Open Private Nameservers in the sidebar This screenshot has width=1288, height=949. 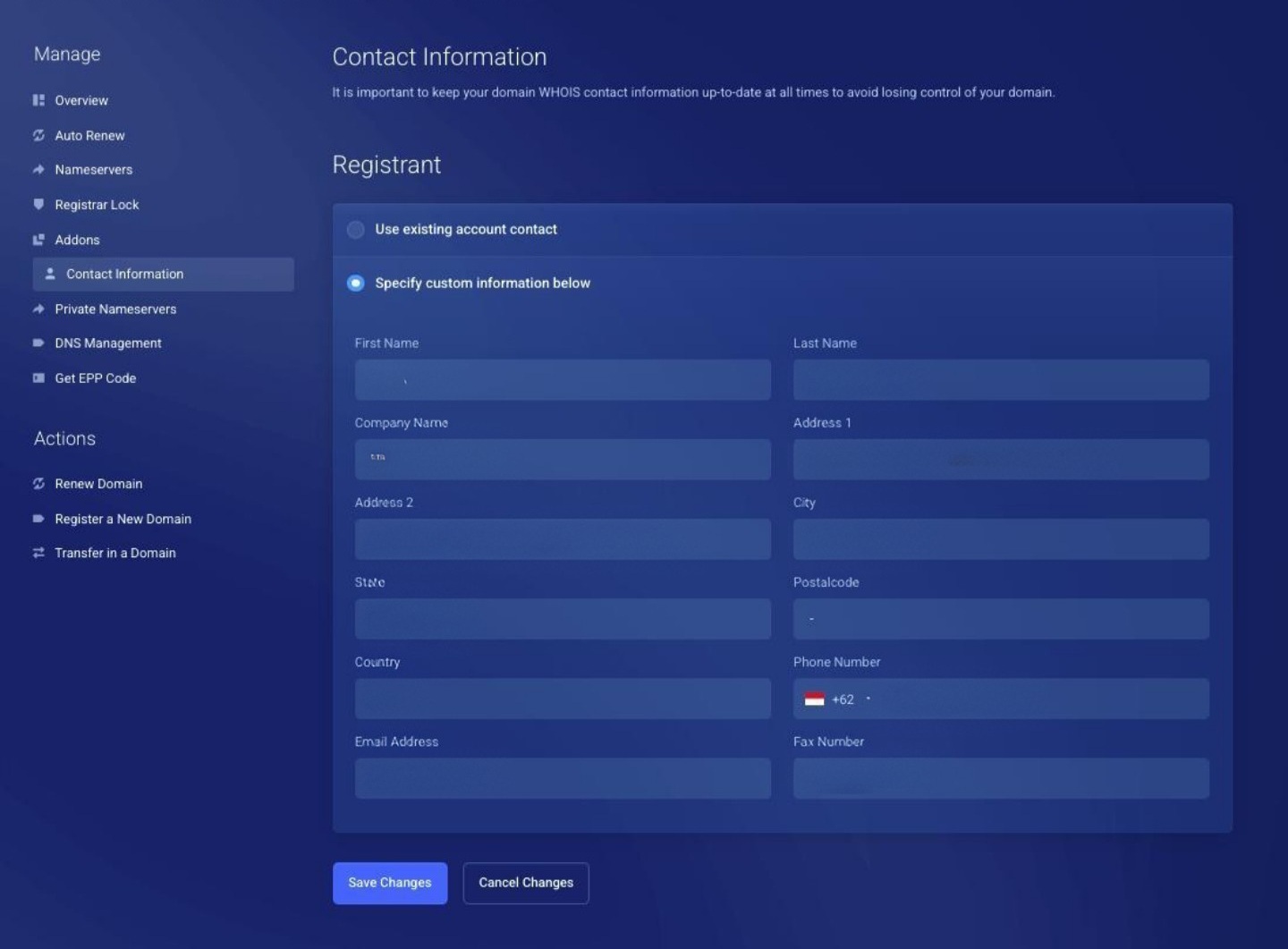click(x=115, y=309)
